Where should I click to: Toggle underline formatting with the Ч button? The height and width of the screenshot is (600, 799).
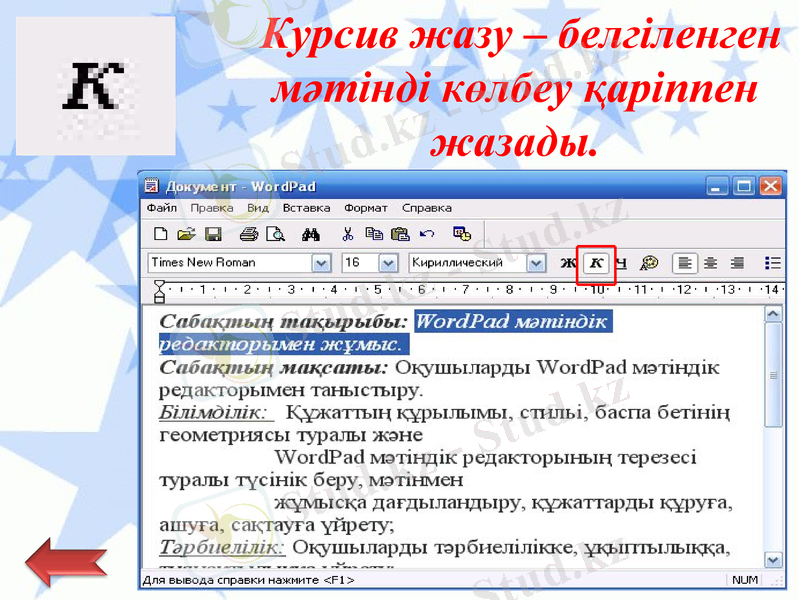pos(621,263)
